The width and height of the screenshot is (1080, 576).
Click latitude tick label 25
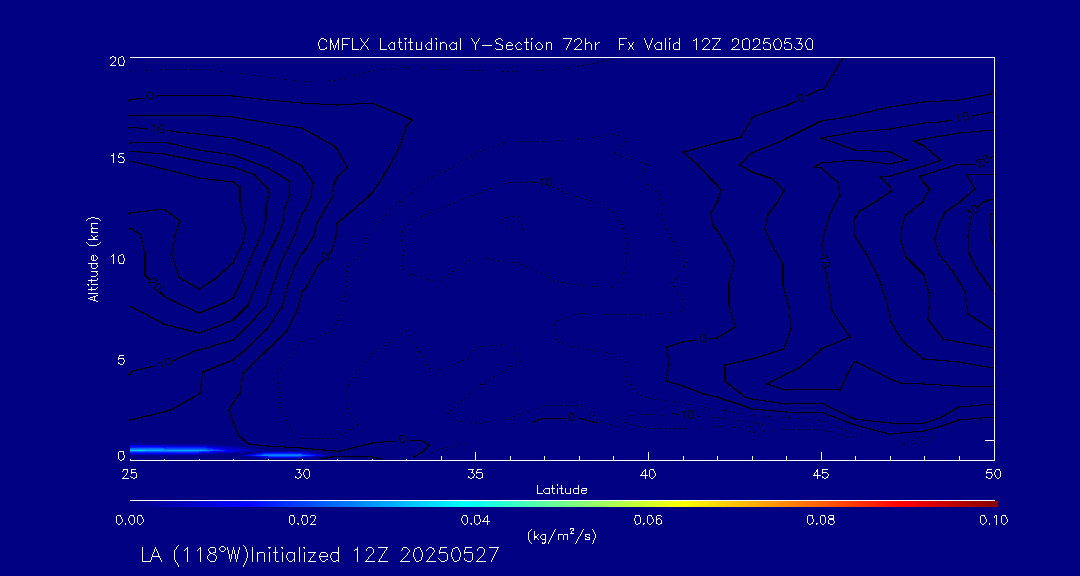pyautogui.click(x=129, y=474)
